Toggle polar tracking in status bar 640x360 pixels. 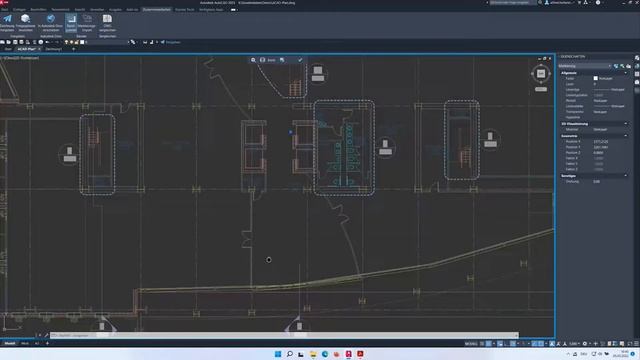(513, 344)
